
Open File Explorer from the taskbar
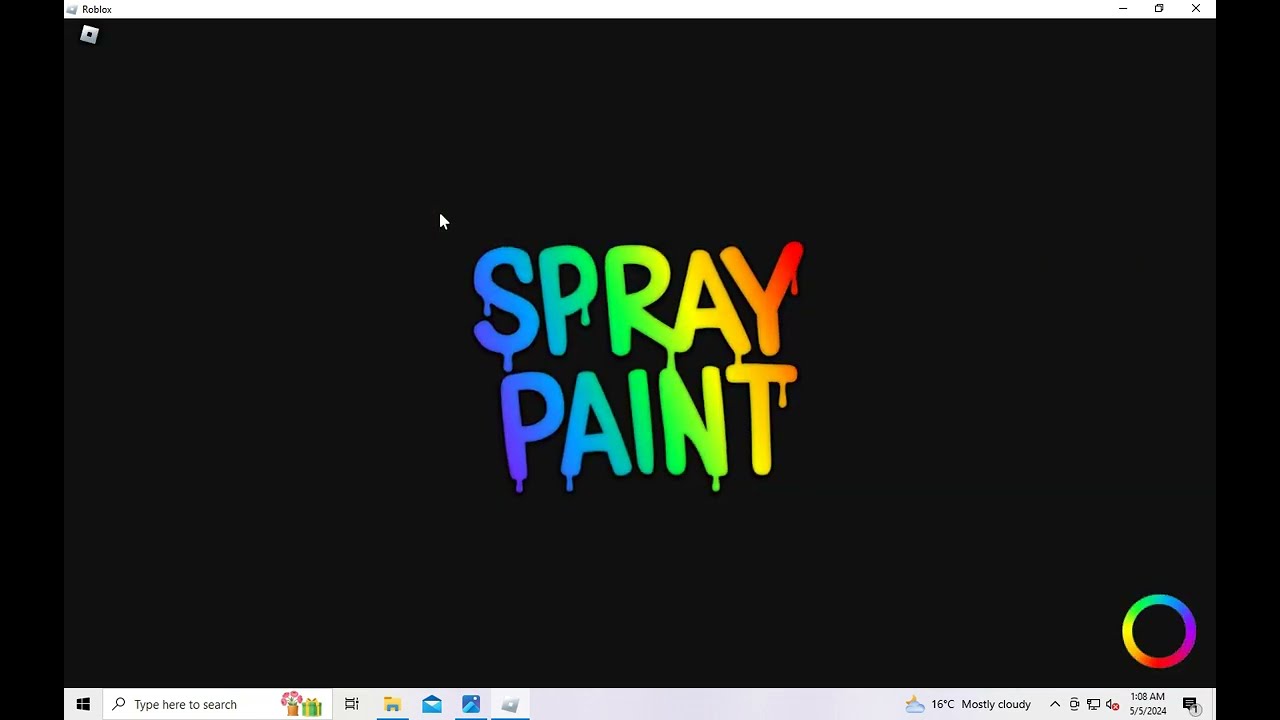point(392,704)
